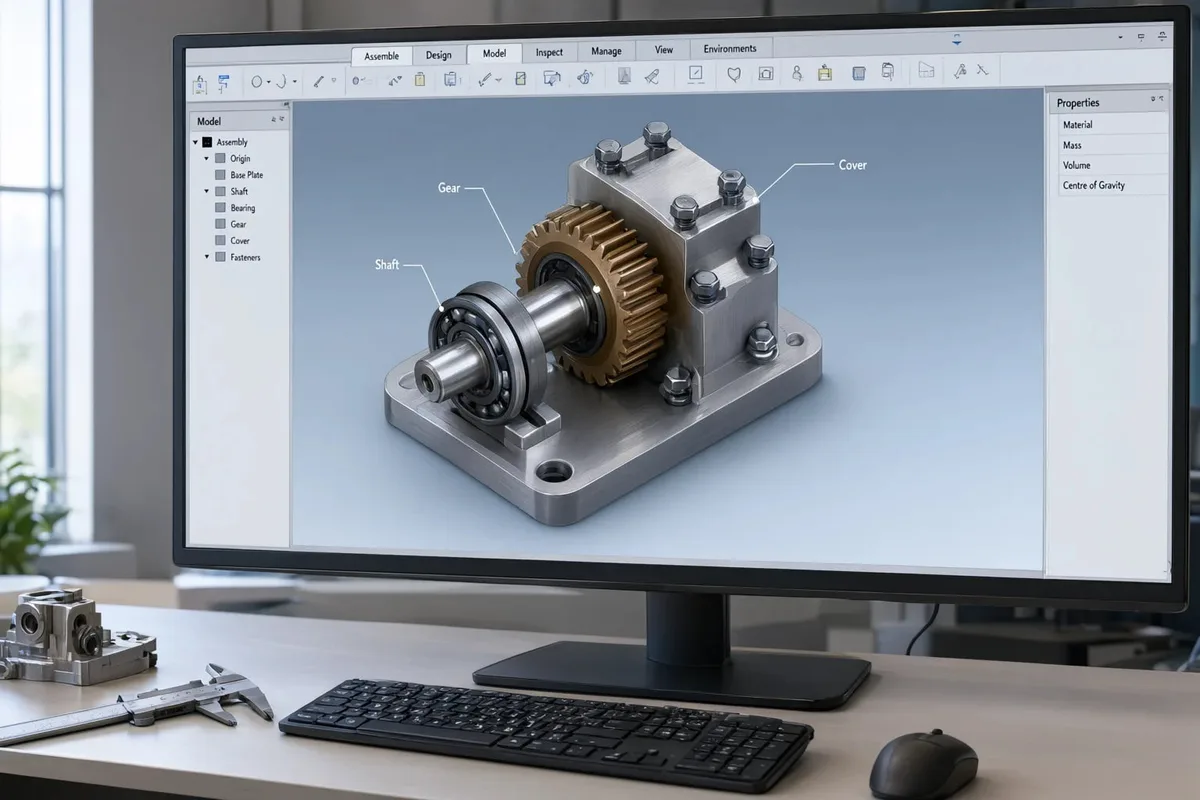Viewport: 1200px width, 800px height.
Task: Collapse the Fasteners tree arrow
Action: (x=207, y=256)
